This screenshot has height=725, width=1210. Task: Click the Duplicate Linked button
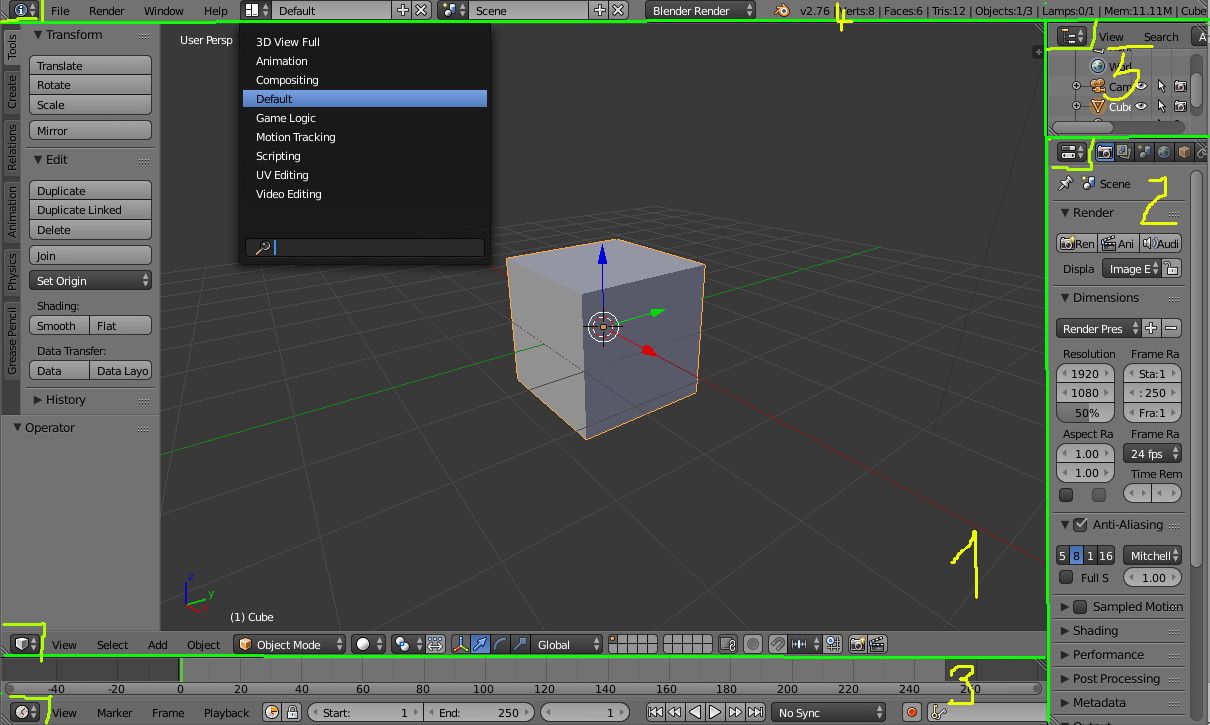(91, 210)
